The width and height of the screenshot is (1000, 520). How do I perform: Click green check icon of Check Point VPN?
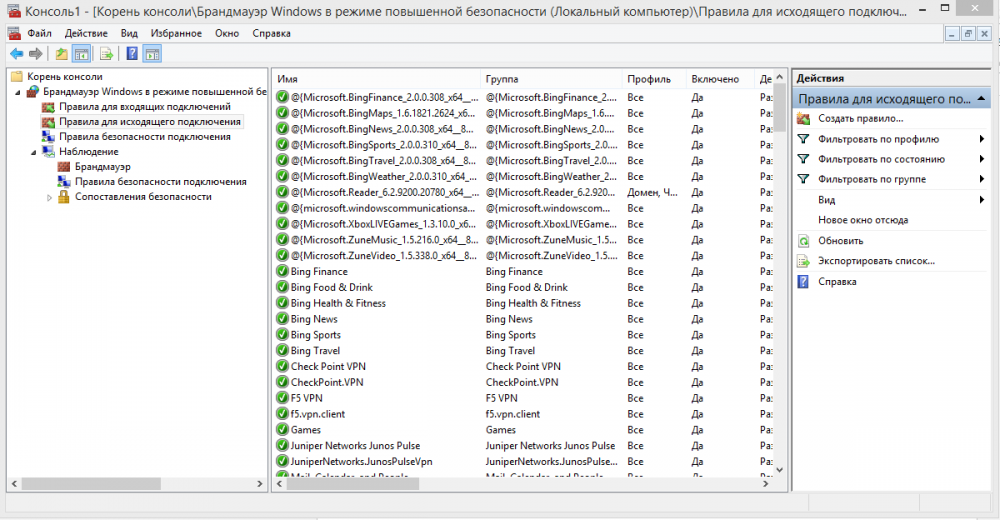click(x=282, y=367)
